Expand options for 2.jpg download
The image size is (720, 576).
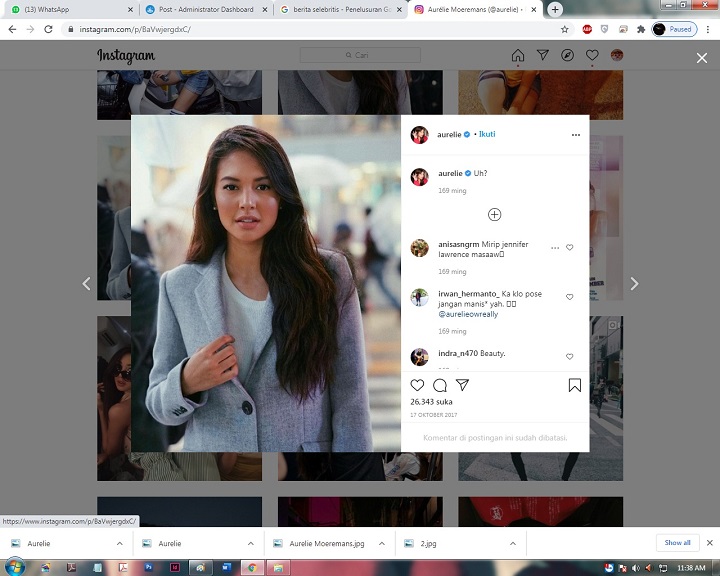click(x=513, y=543)
